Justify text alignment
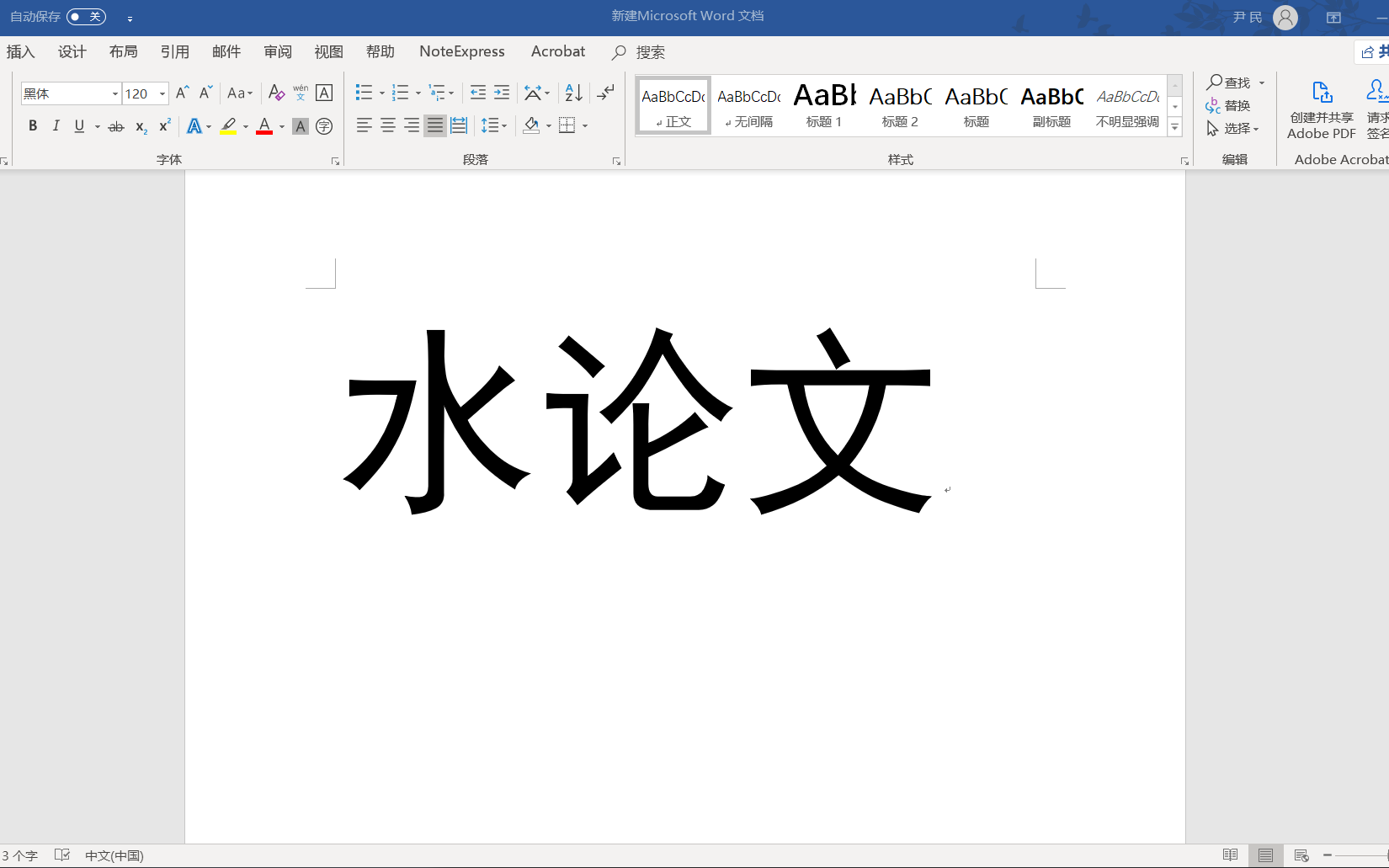This screenshot has width=1389, height=868. coord(434,126)
